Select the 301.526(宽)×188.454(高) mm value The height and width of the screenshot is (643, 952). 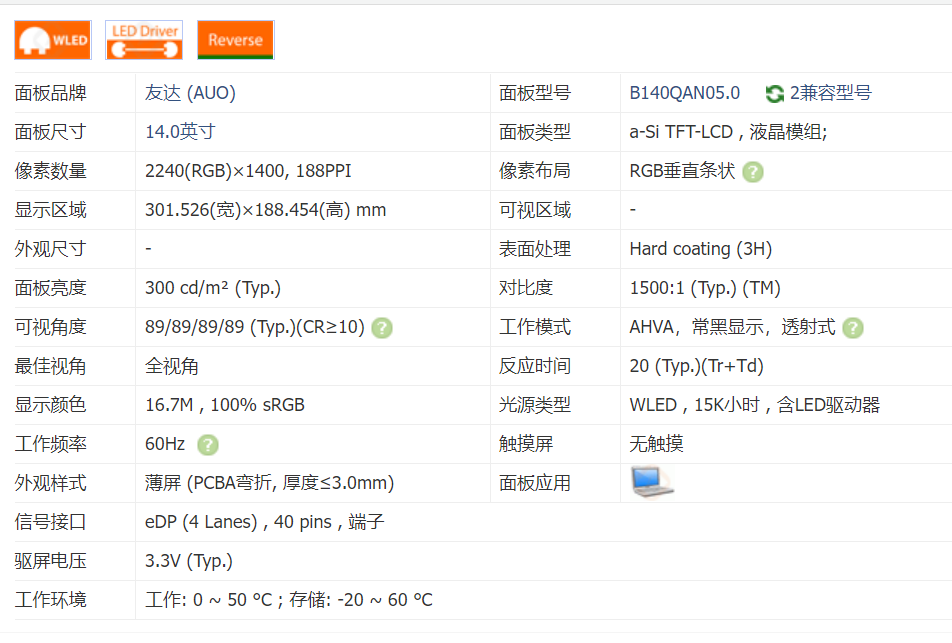tap(265, 210)
